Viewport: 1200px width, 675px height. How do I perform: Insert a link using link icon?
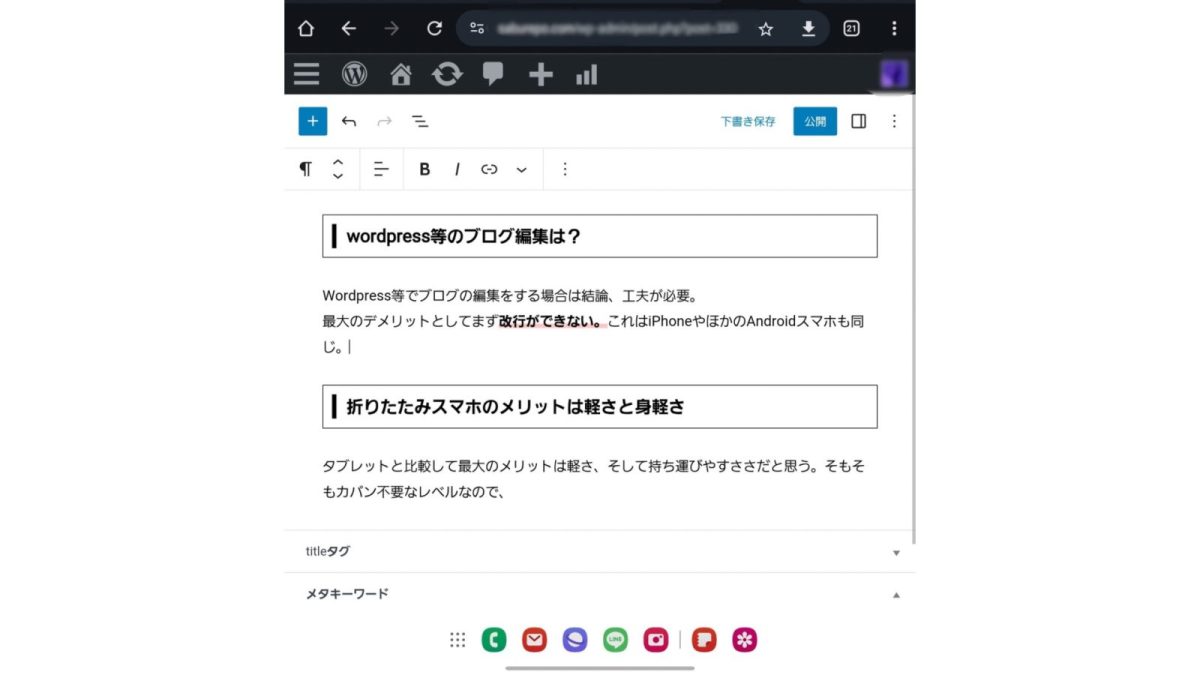tap(489, 169)
